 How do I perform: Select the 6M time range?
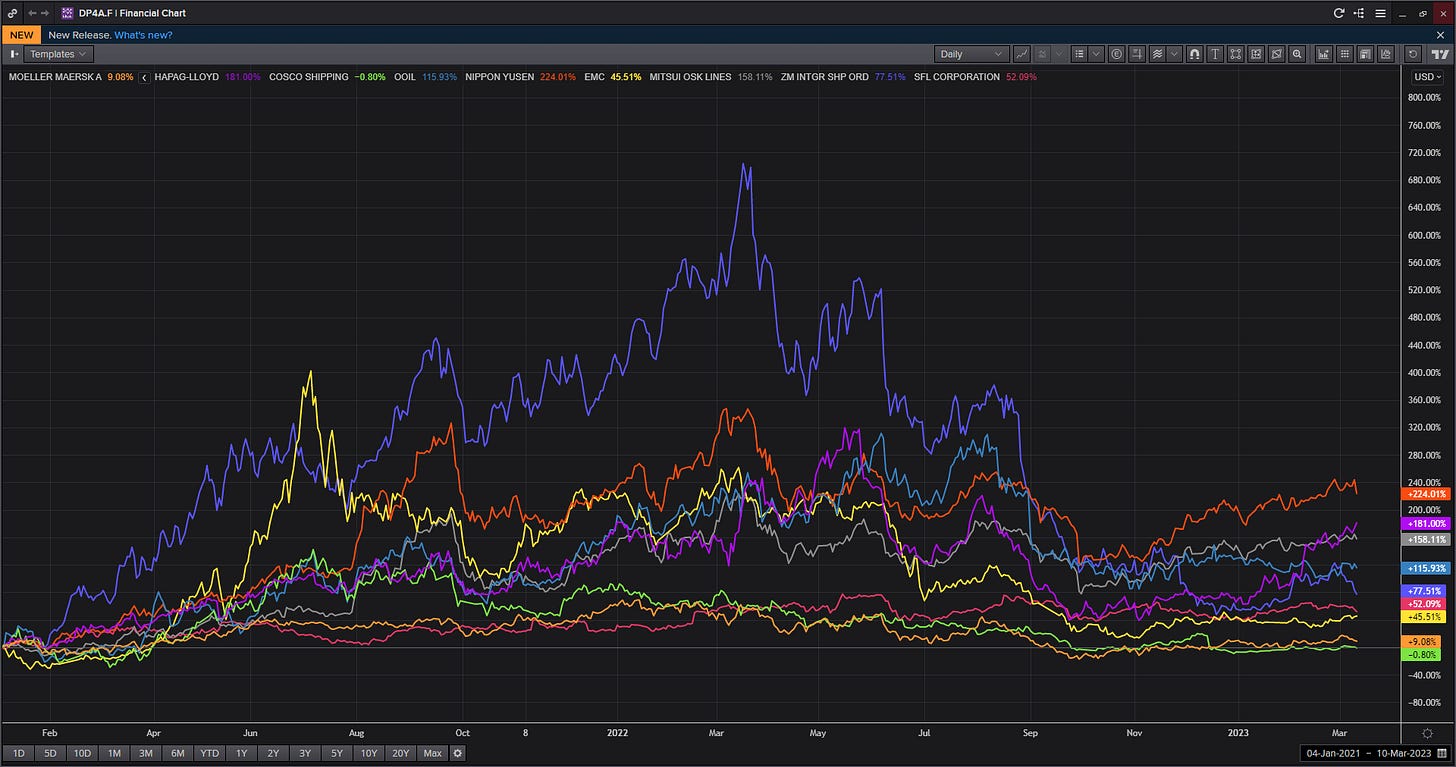tap(178, 753)
